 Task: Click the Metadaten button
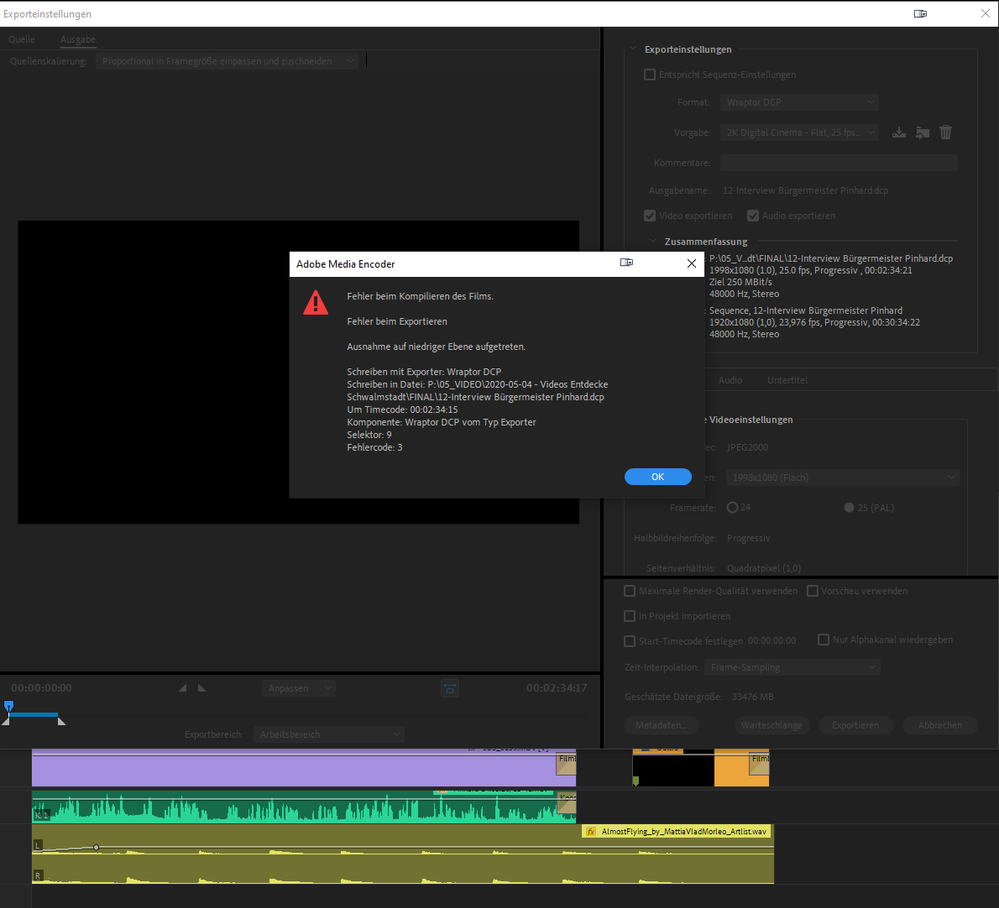pos(661,725)
